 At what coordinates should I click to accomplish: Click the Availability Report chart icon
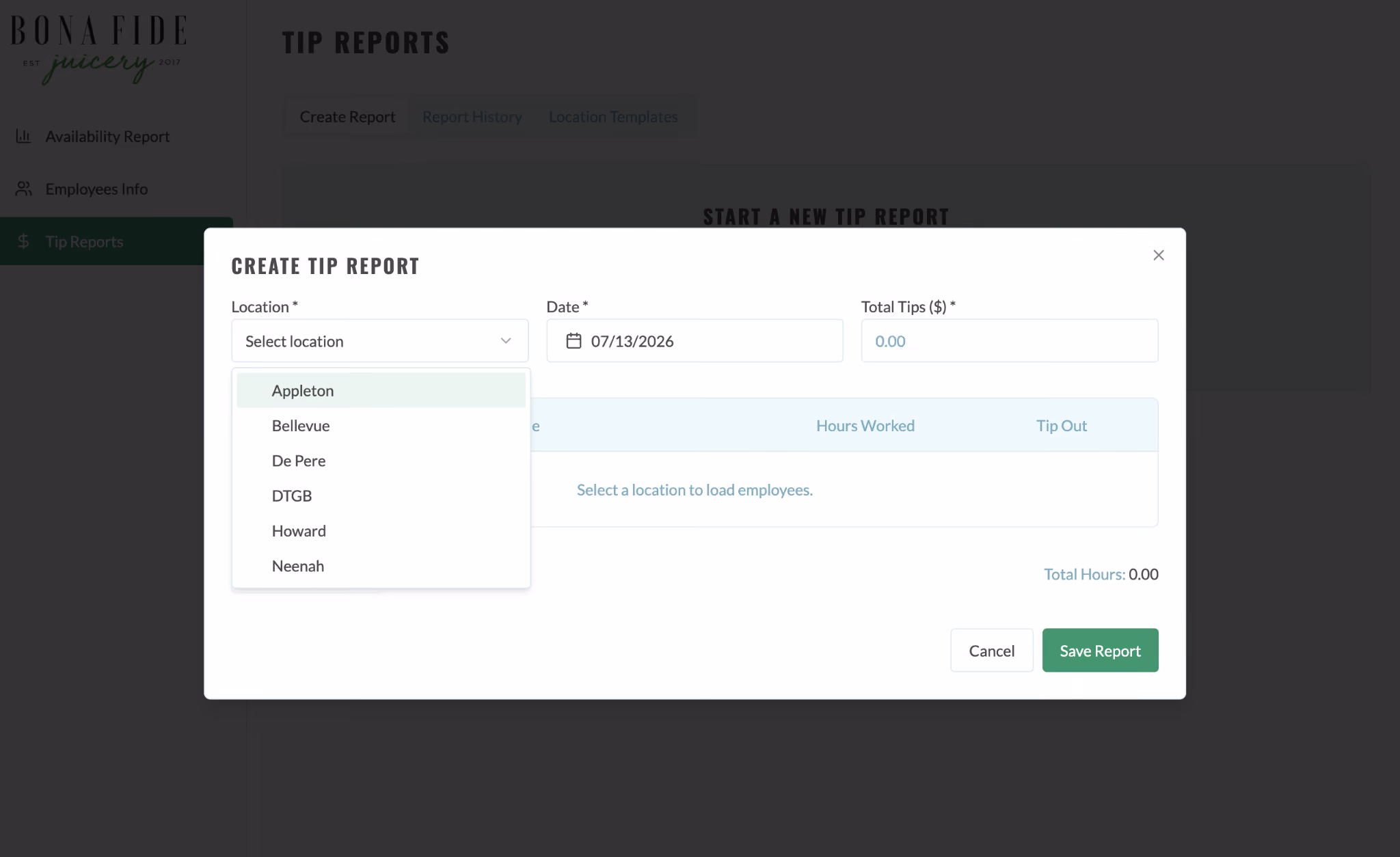pyautogui.click(x=23, y=136)
